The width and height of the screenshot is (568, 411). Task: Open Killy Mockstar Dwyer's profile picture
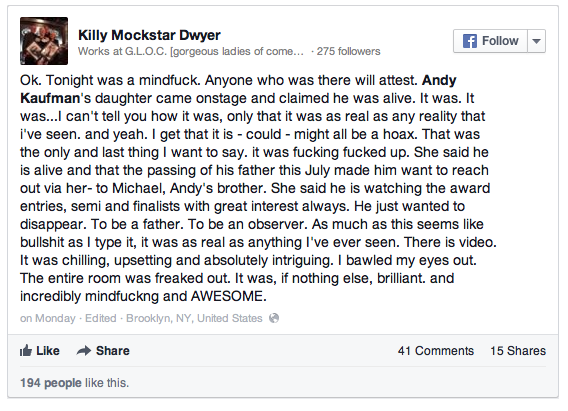point(44,41)
